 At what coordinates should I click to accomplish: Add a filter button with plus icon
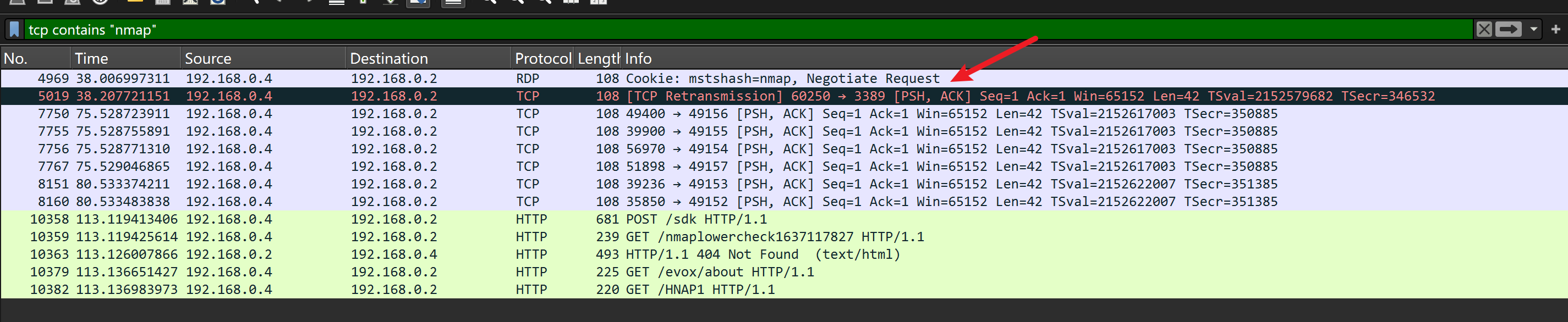click(x=1555, y=29)
